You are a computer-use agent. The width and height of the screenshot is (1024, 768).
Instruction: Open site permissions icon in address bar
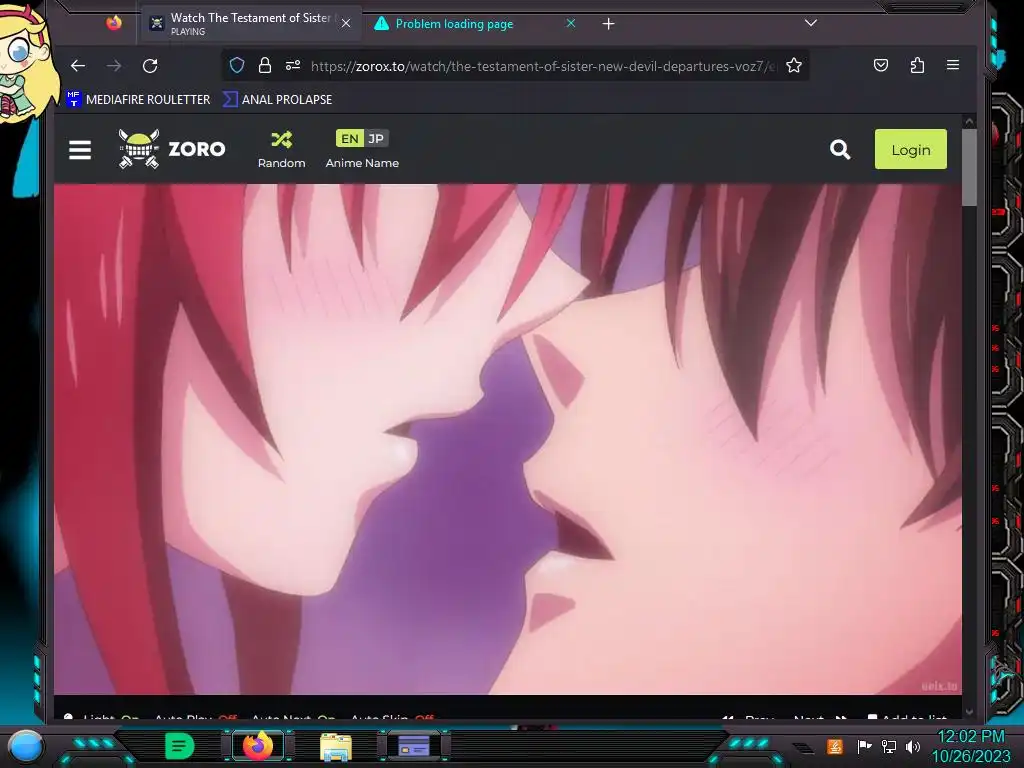point(293,65)
